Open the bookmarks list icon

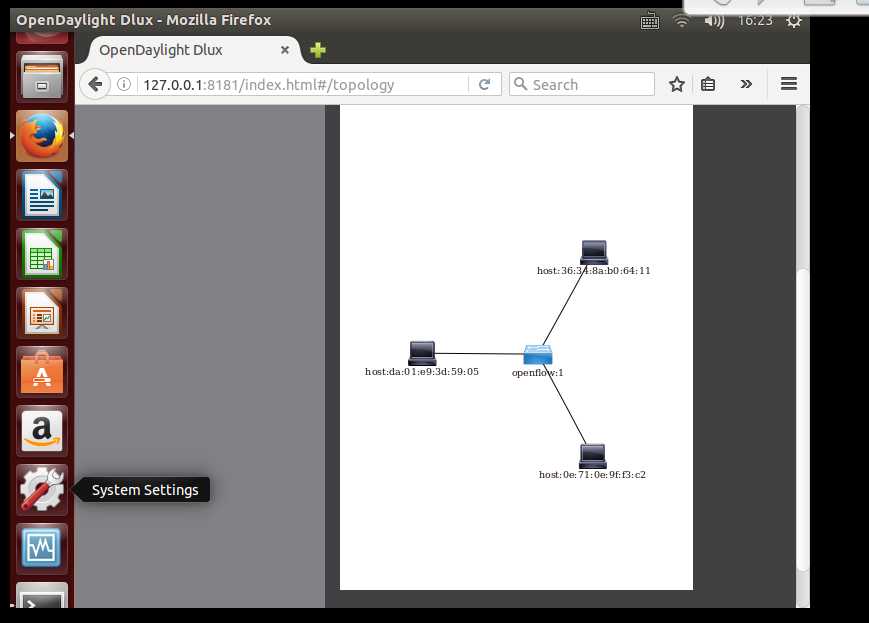click(708, 84)
